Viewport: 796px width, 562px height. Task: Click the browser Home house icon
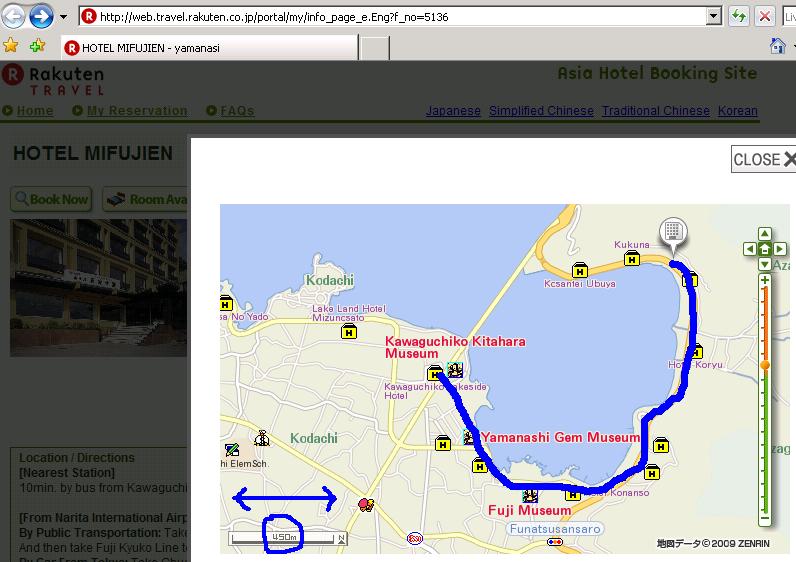[778, 46]
